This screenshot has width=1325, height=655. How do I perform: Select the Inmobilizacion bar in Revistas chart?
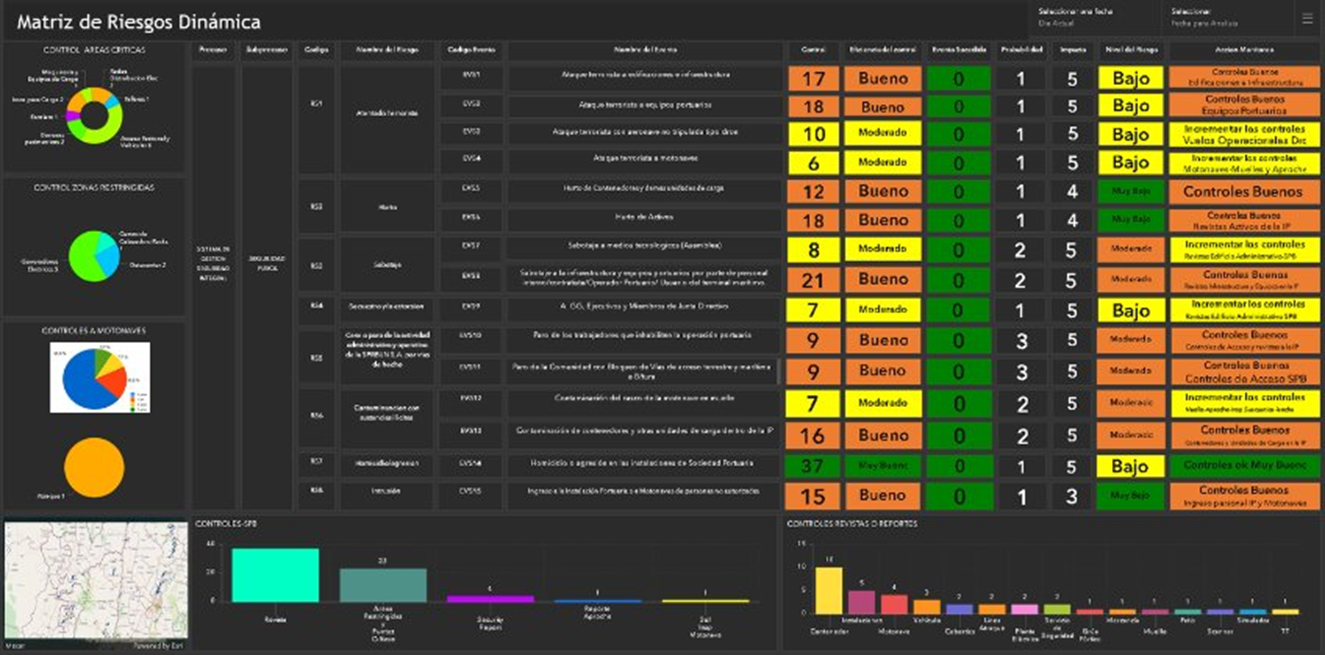click(861, 601)
